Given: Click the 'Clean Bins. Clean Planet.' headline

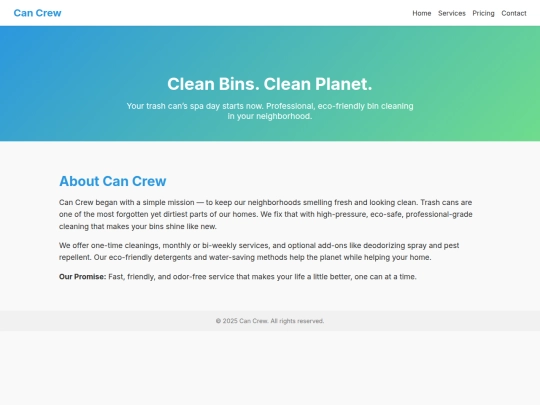Looking at the screenshot, I should point(270,84).
